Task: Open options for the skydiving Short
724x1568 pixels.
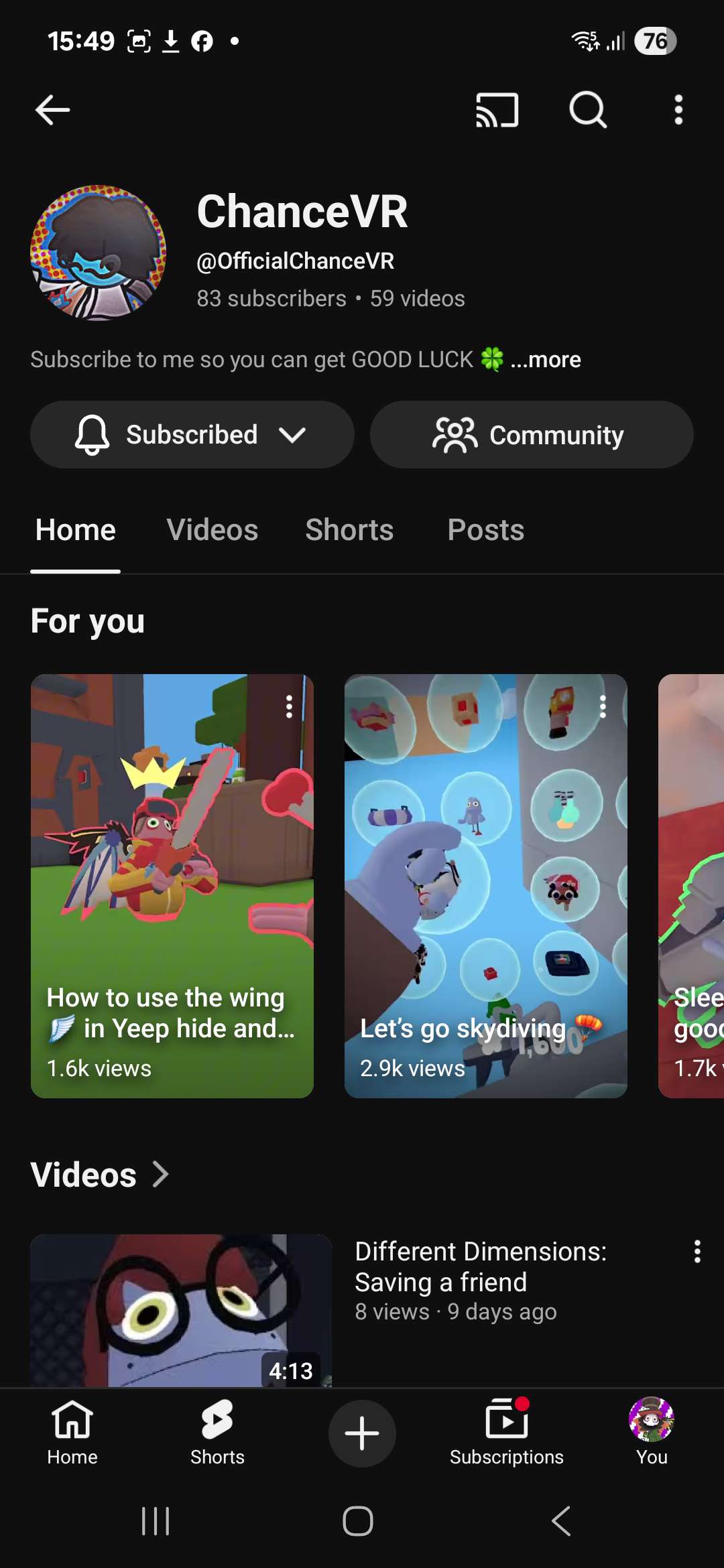Action: (603, 706)
